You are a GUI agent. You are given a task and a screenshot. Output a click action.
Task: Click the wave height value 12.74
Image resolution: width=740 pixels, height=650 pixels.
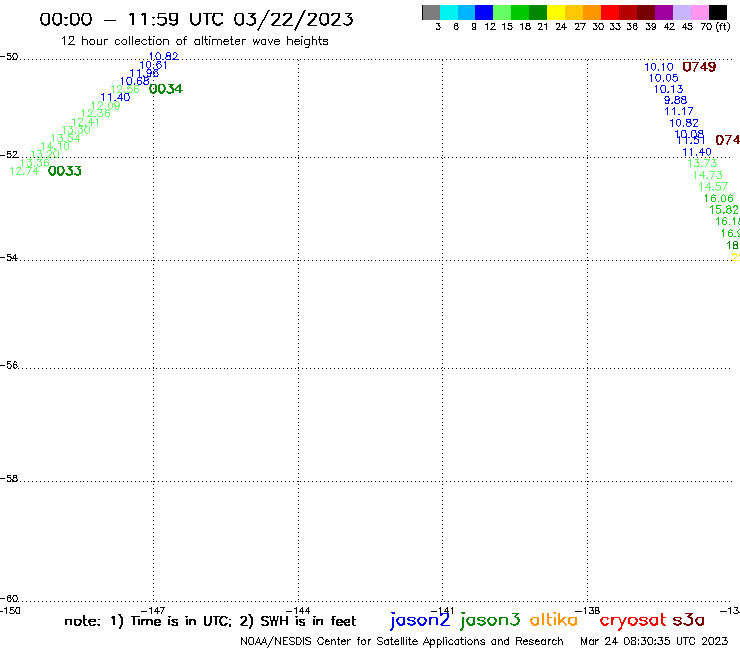[24, 171]
